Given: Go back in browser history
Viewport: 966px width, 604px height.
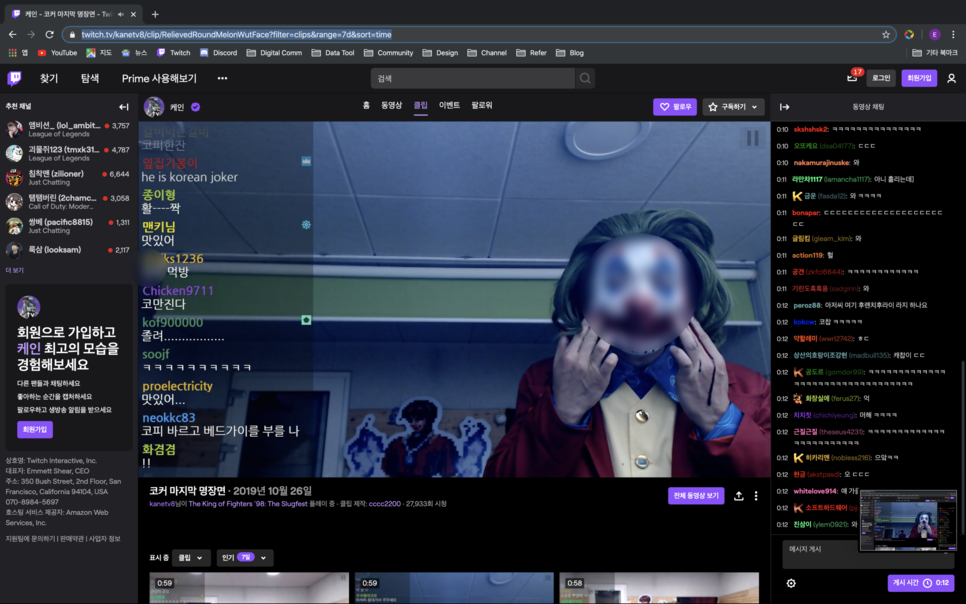Looking at the screenshot, I should coord(12,35).
